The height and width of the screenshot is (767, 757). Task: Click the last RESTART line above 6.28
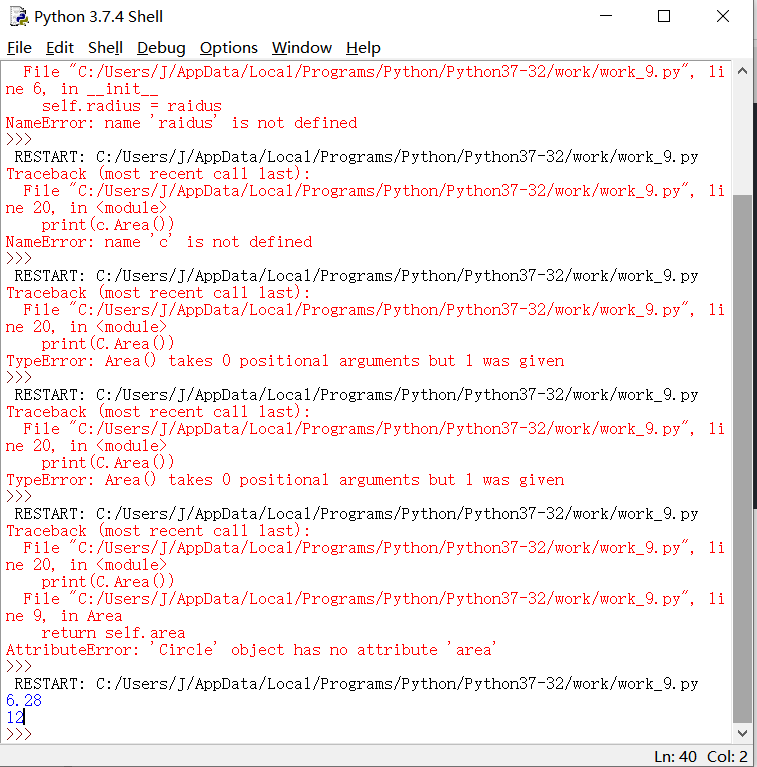(x=356, y=684)
